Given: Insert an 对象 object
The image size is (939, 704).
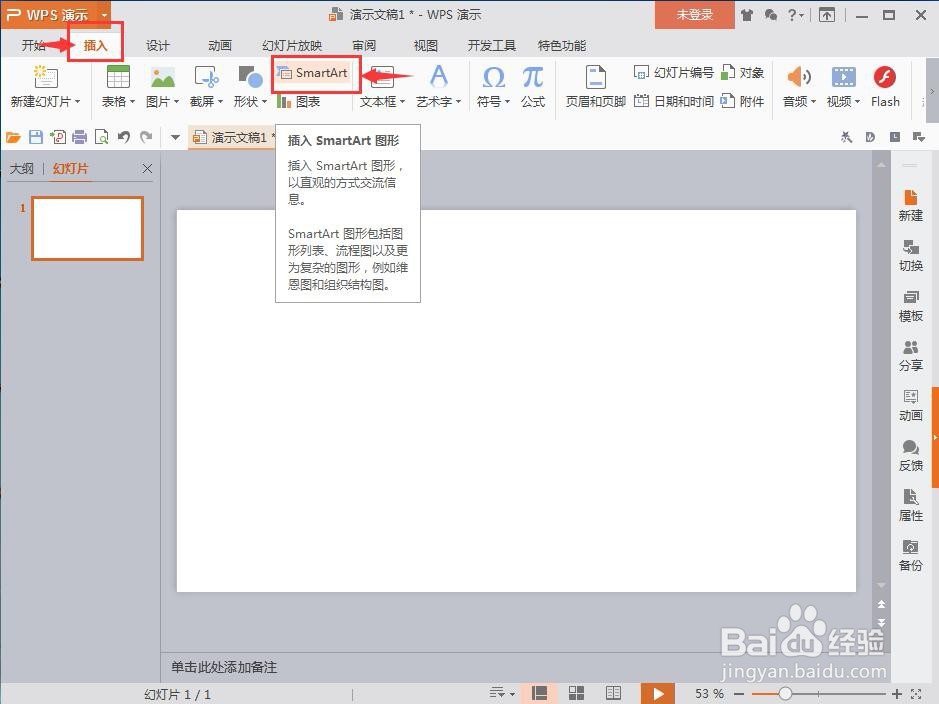Looking at the screenshot, I should 743,72.
